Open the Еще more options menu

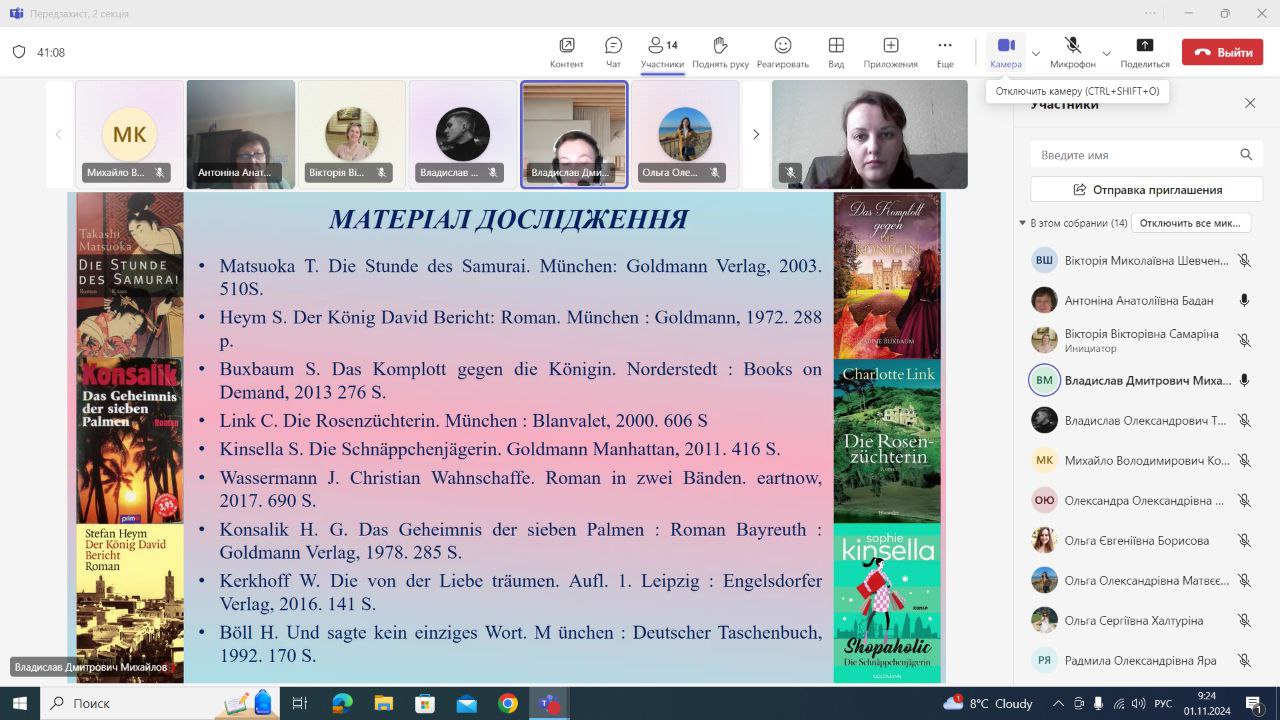click(945, 52)
